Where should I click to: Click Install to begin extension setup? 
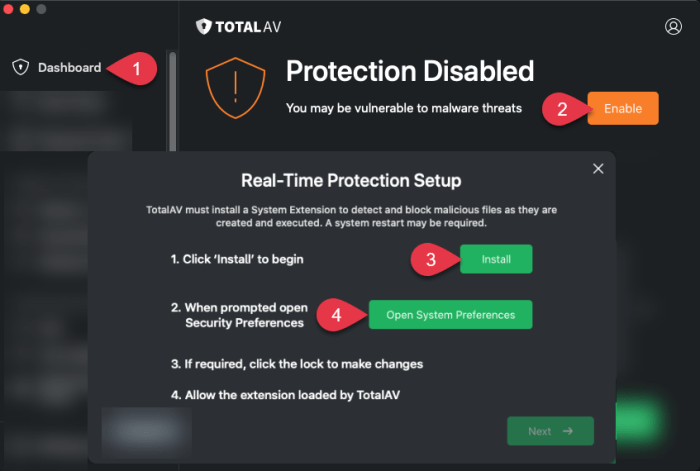(496, 259)
